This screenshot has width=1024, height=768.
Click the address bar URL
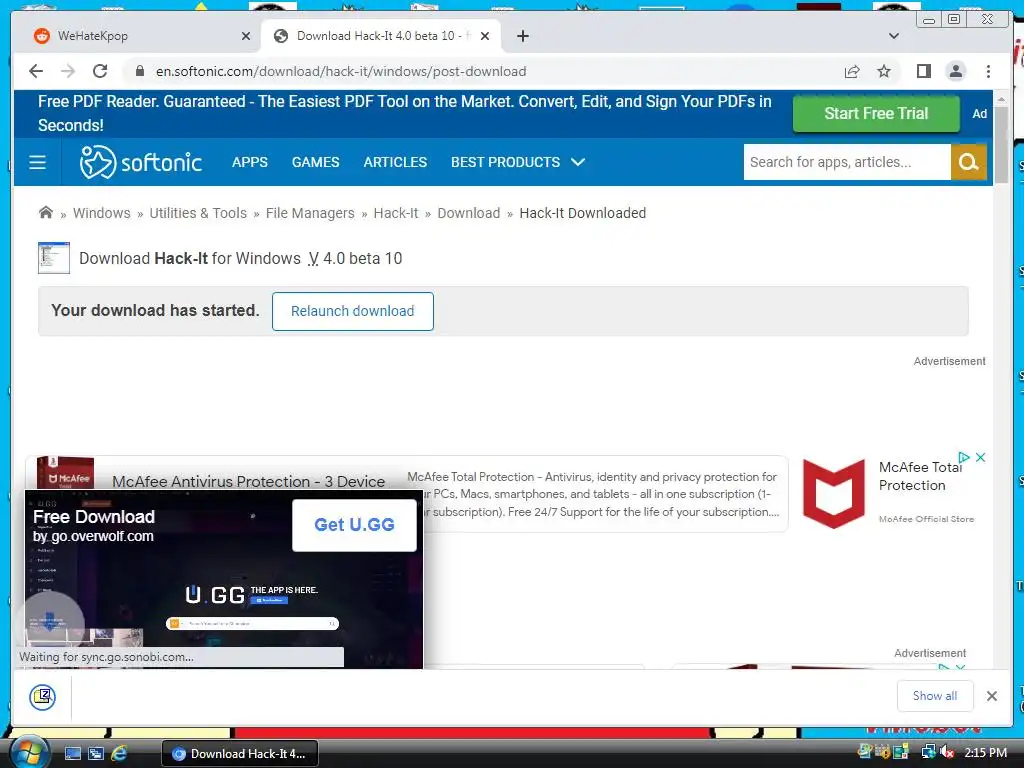(x=341, y=71)
